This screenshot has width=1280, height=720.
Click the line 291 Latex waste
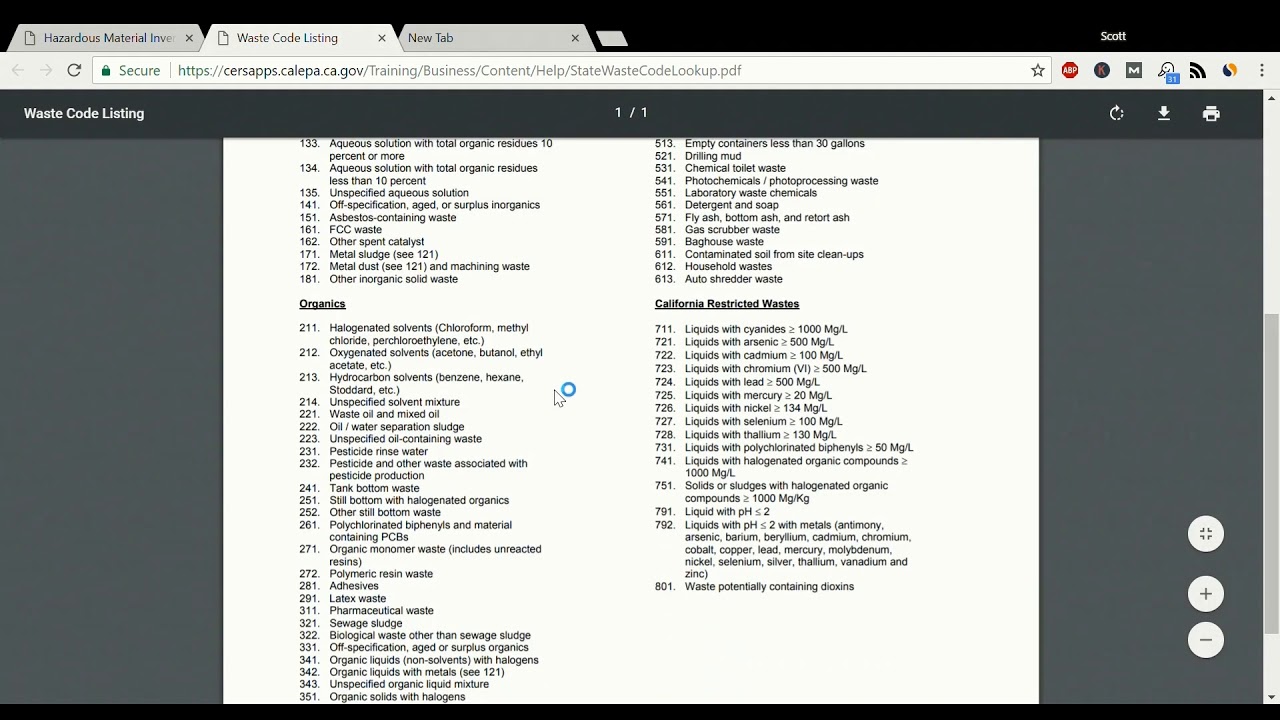pyautogui.click(x=343, y=598)
